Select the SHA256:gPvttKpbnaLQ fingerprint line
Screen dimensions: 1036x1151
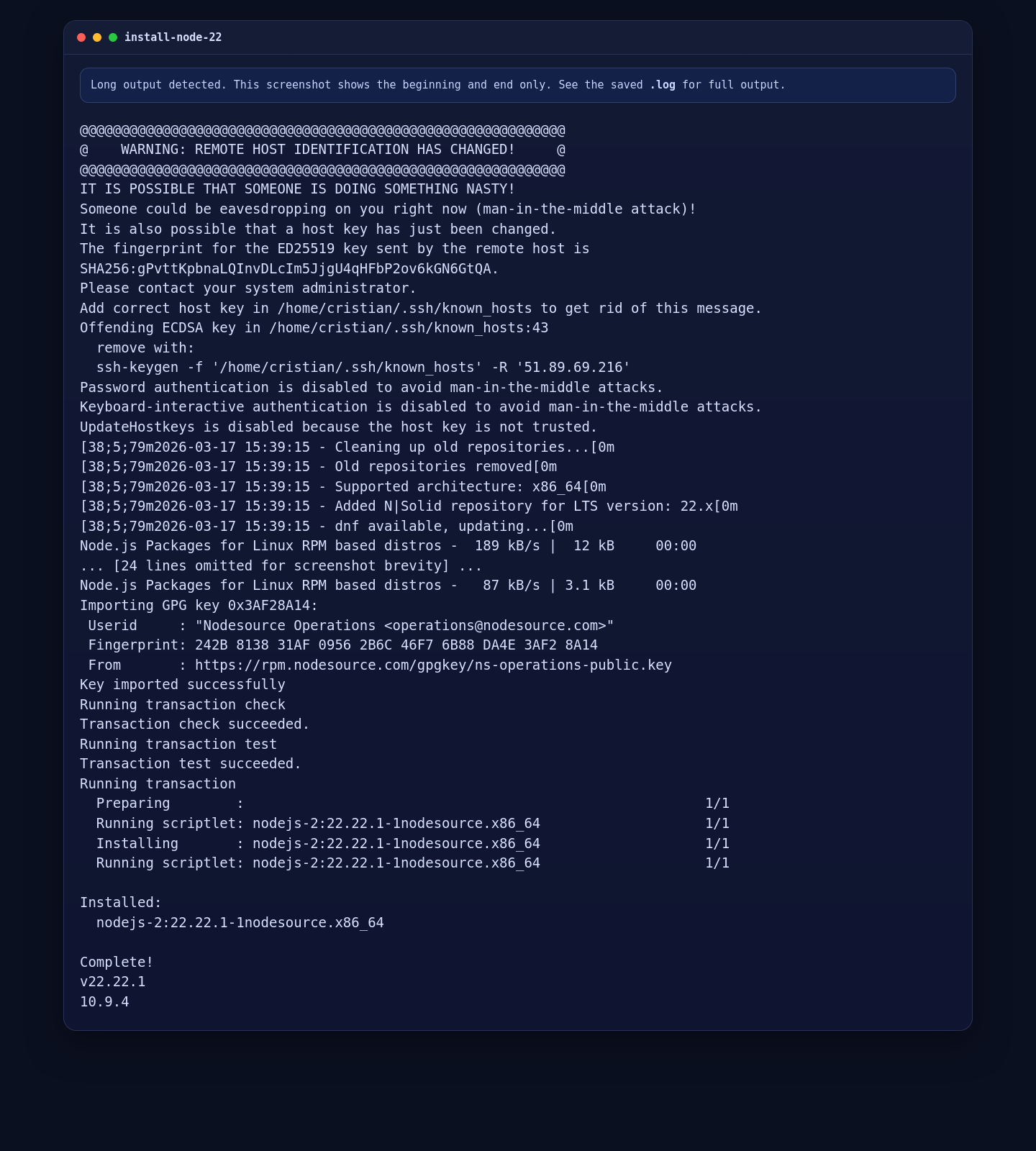289,269
